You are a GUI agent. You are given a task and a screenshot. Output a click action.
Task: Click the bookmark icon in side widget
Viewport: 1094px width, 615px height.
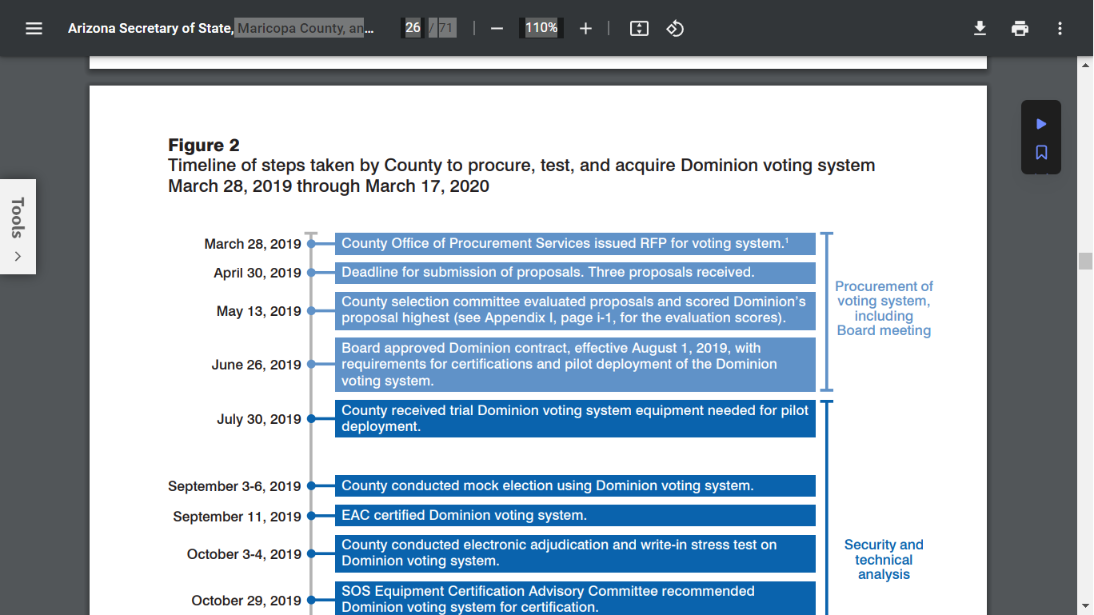(x=1041, y=153)
